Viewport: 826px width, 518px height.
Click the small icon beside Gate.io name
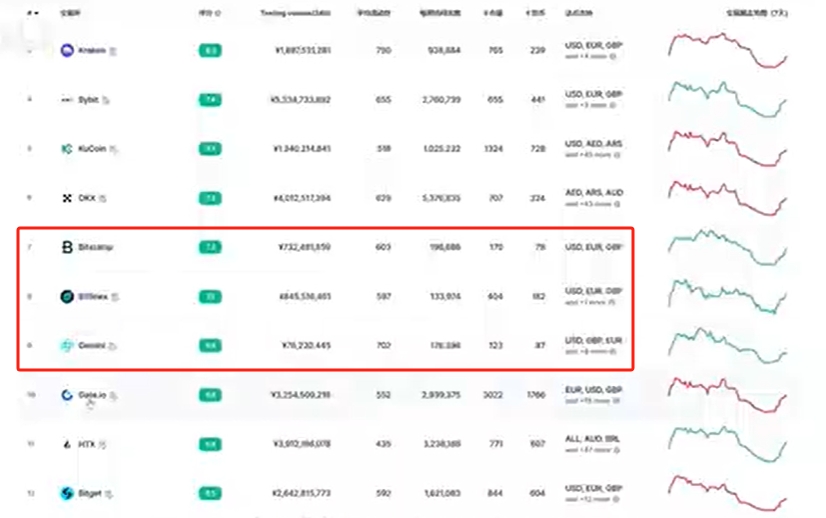pyautogui.click(x=113, y=395)
